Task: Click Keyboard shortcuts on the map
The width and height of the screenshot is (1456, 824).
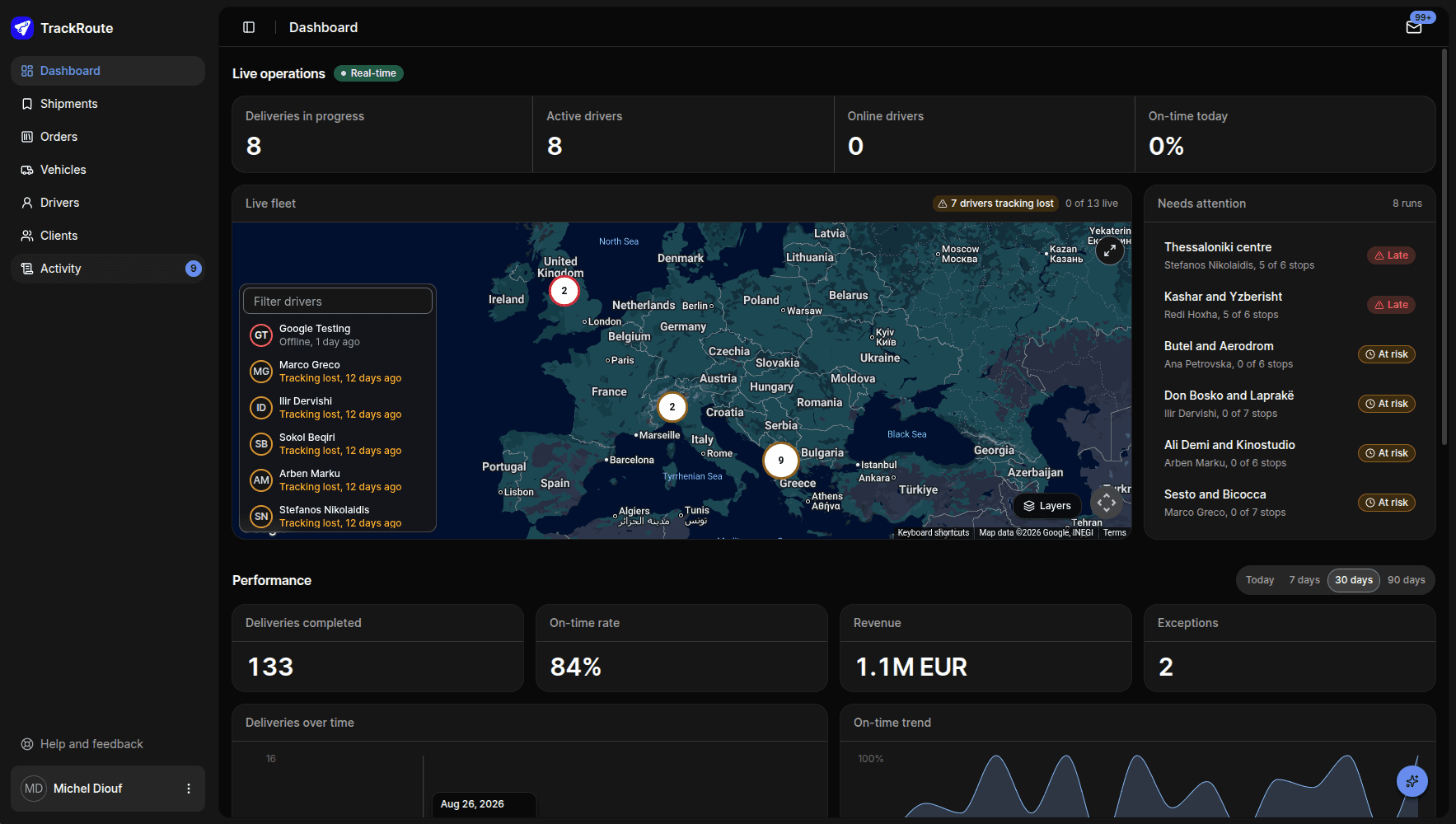Action: pyautogui.click(x=934, y=533)
